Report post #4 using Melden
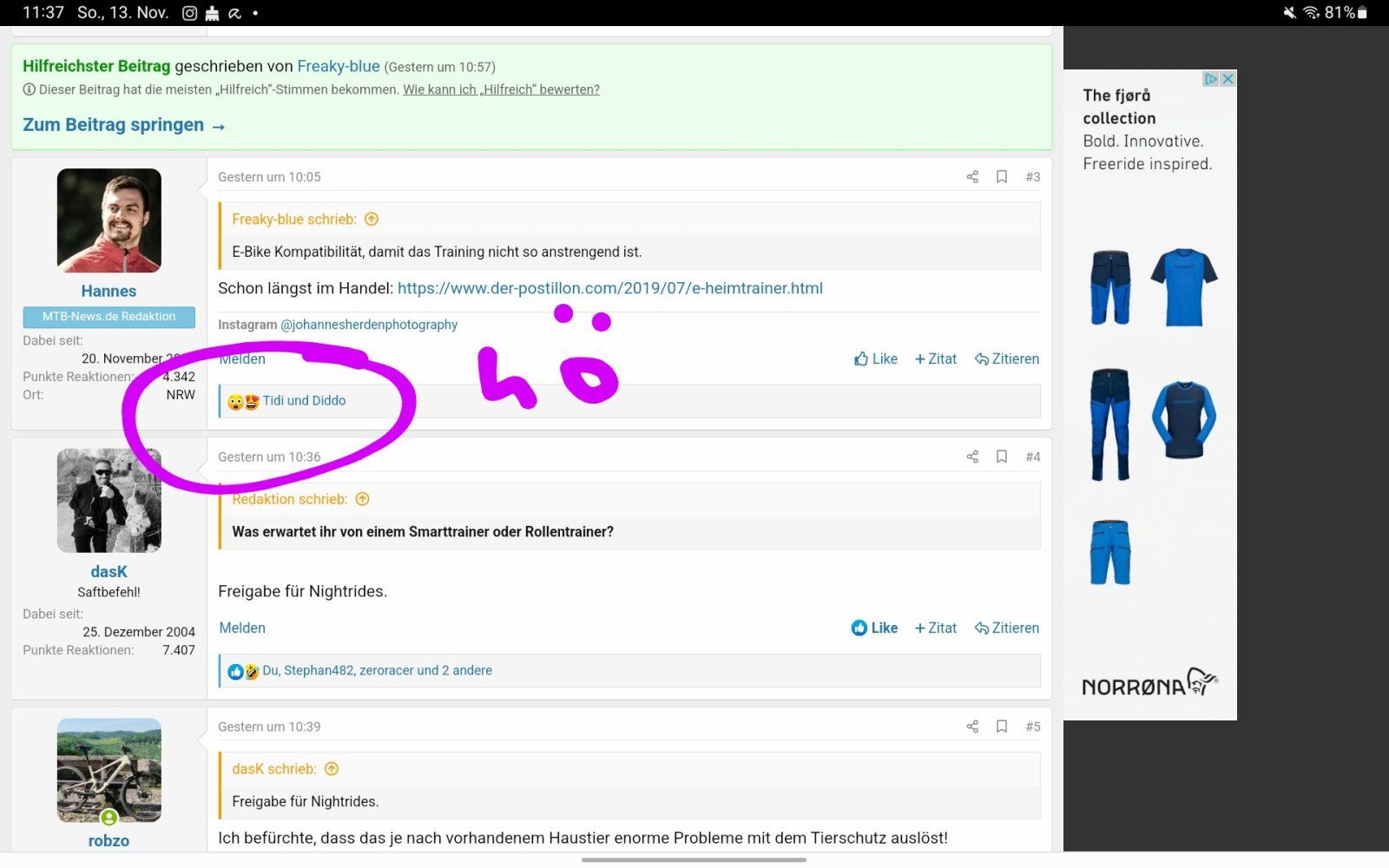Screen dimensions: 1389x868 (x=242, y=628)
